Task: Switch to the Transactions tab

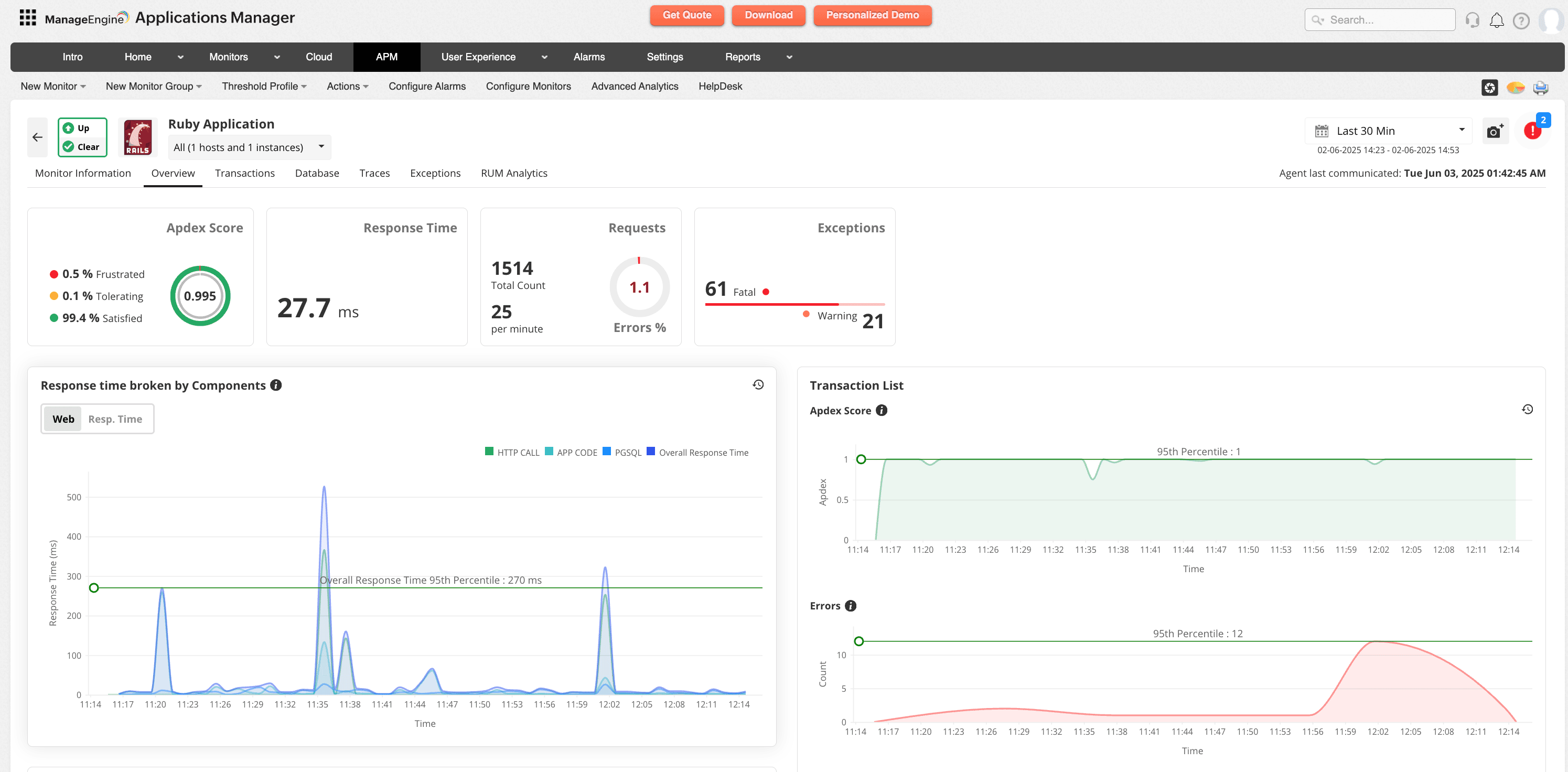Action: (x=245, y=173)
